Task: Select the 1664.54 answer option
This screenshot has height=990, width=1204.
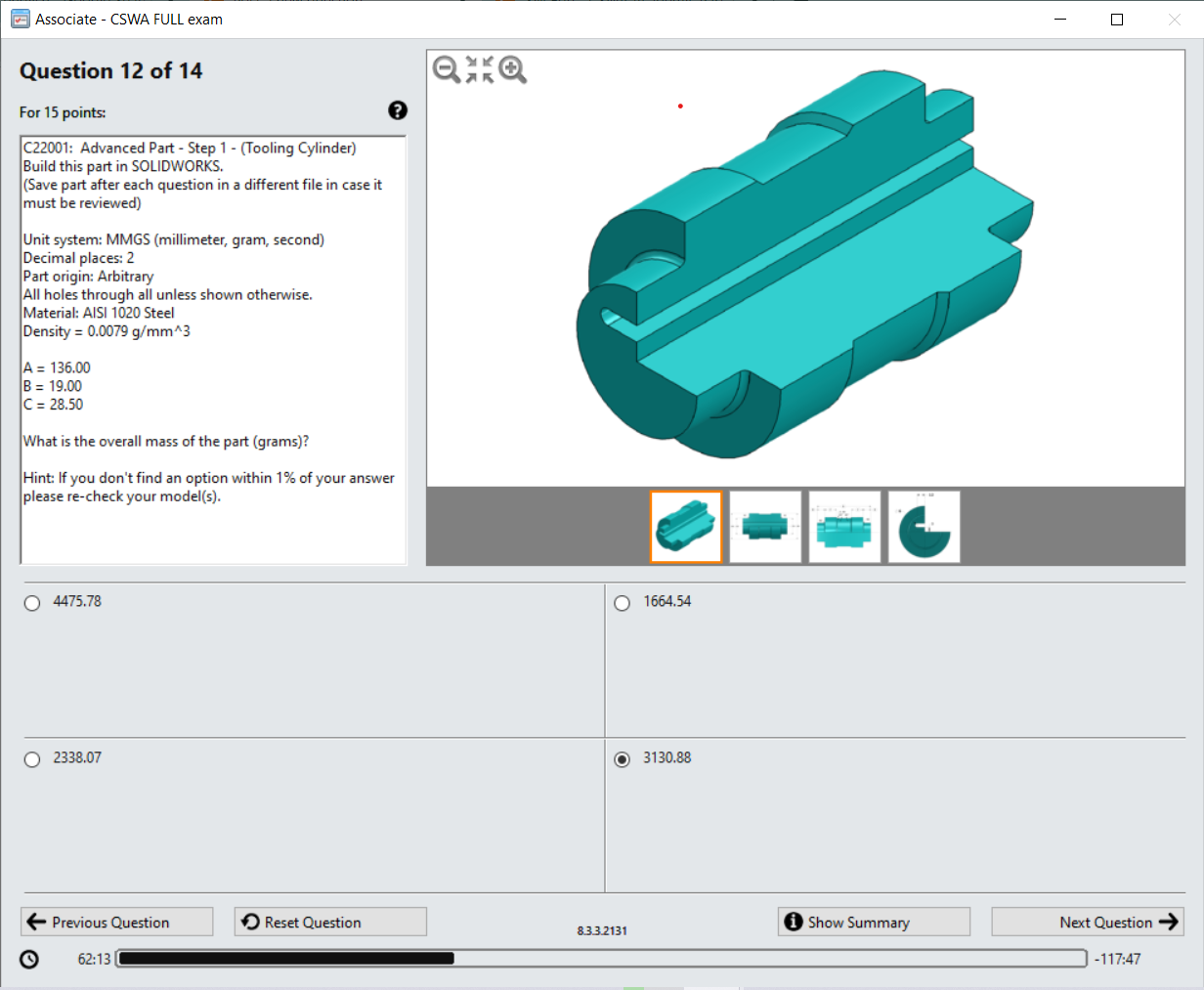Action: coord(622,602)
